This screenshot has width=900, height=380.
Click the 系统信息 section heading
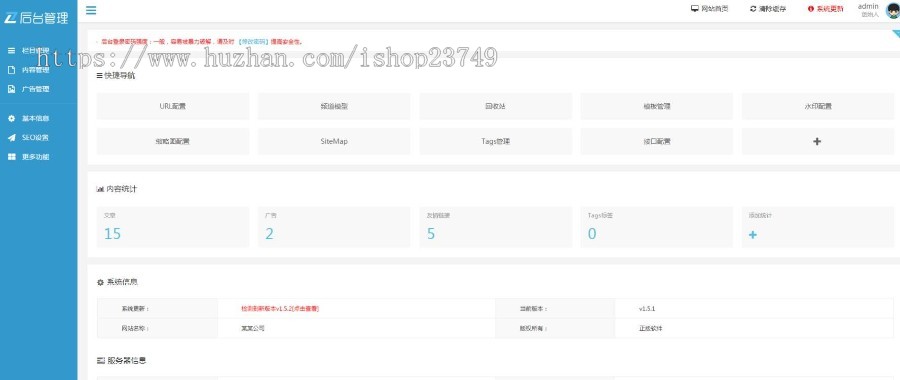tap(118, 282)
